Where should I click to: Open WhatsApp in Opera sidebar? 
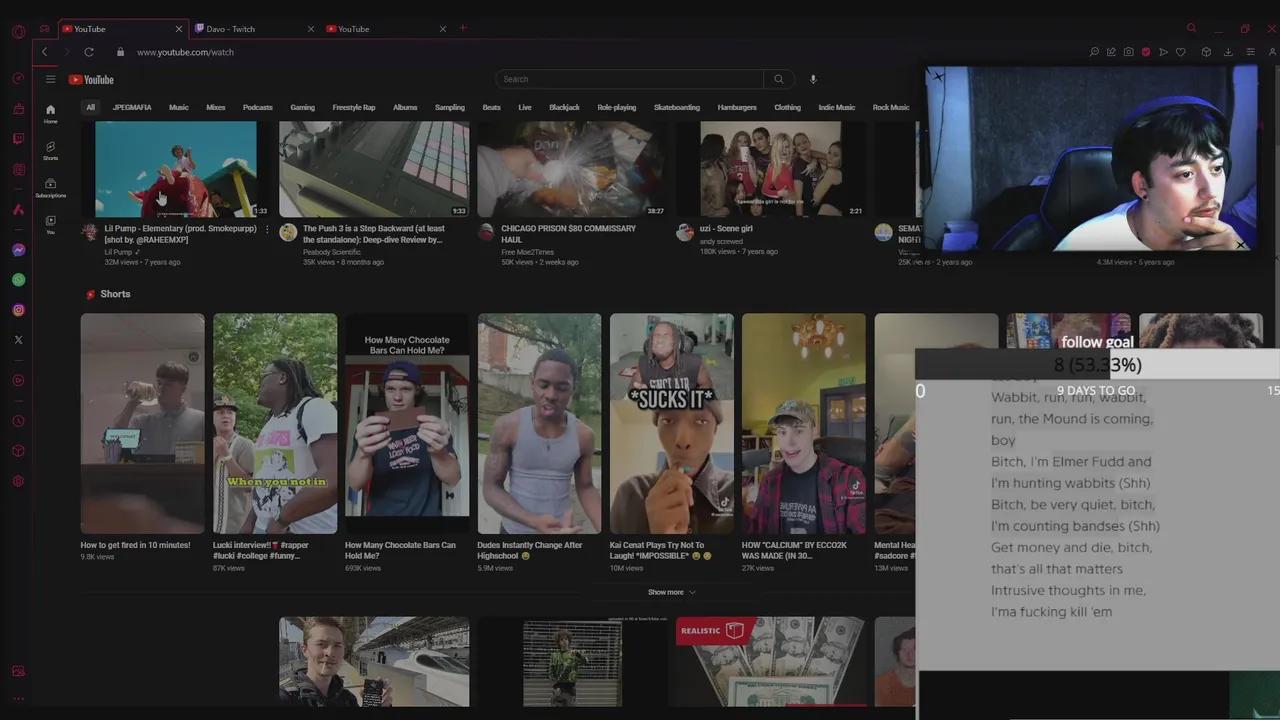pos(18,280)
